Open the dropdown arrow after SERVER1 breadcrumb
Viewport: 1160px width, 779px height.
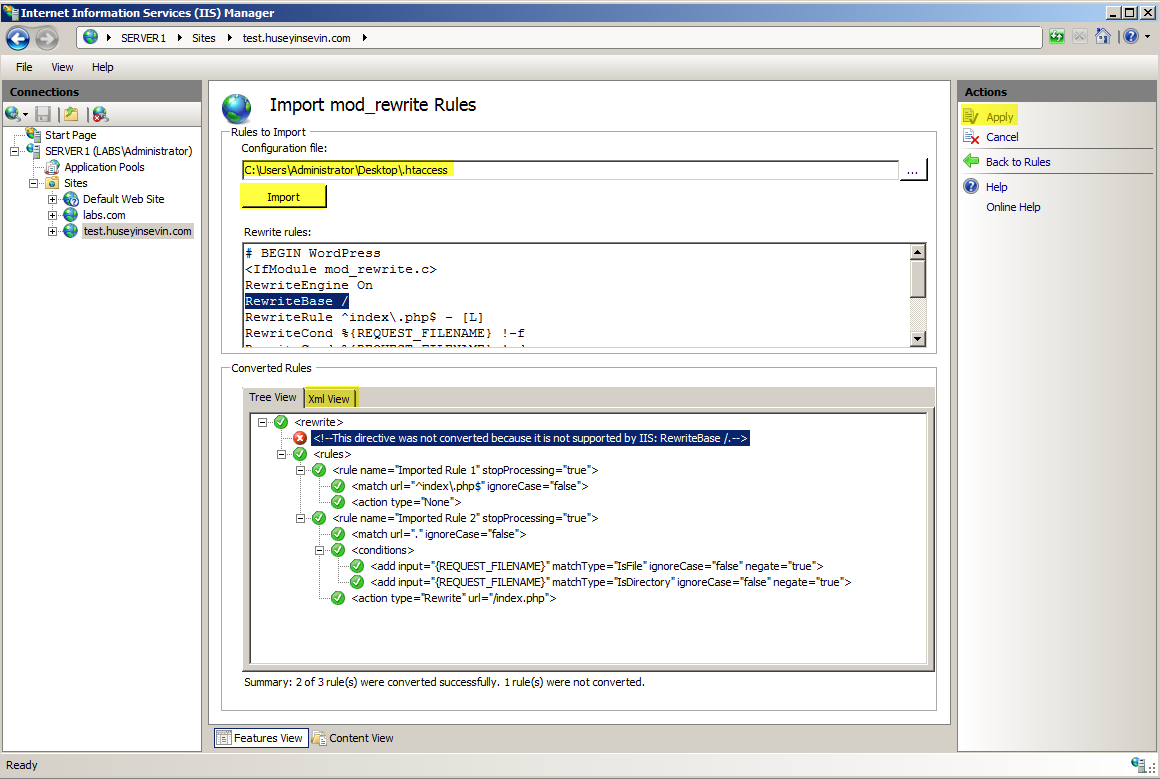(x=179, y=38)
